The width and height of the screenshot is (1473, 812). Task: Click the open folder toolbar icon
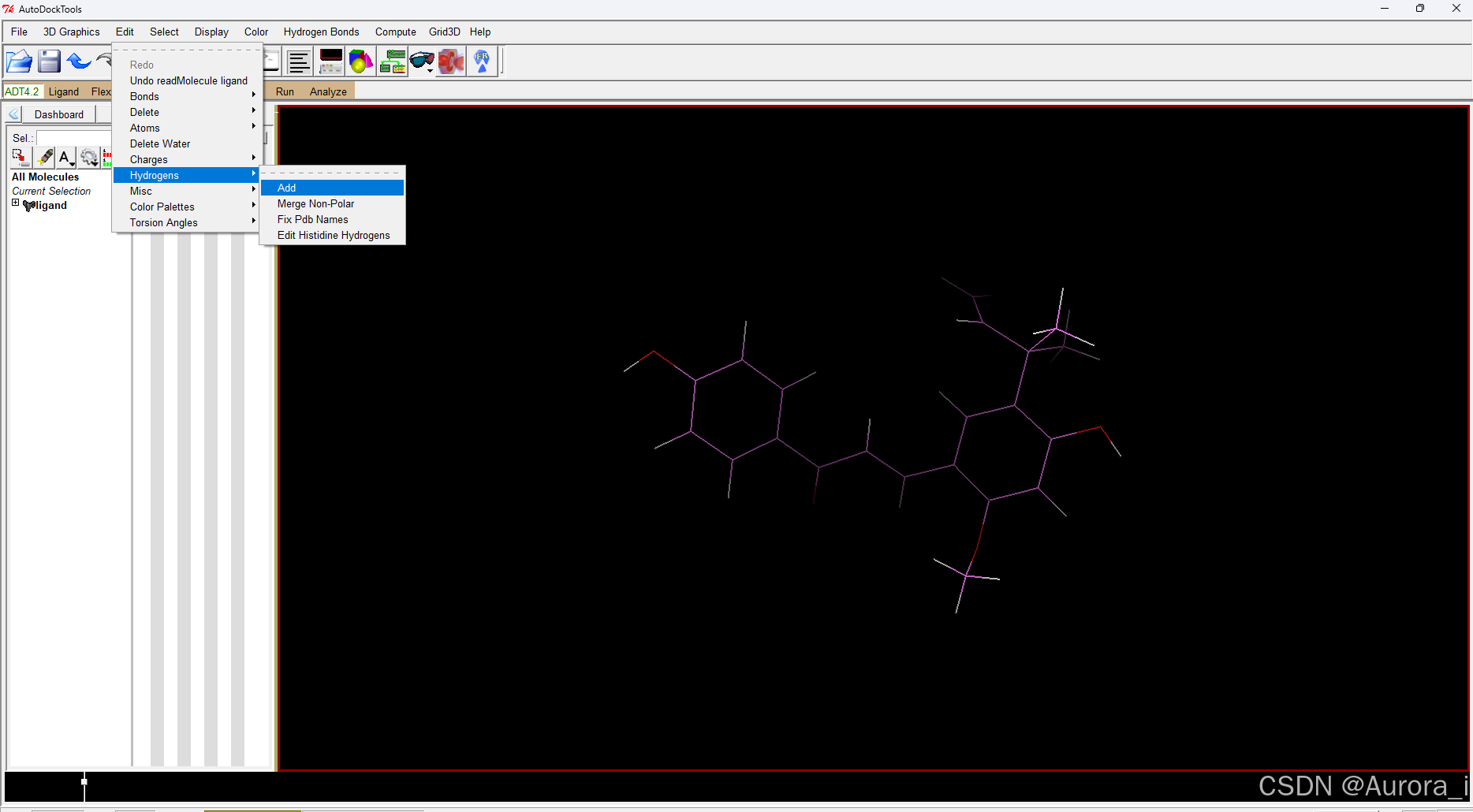coord(19,61)
